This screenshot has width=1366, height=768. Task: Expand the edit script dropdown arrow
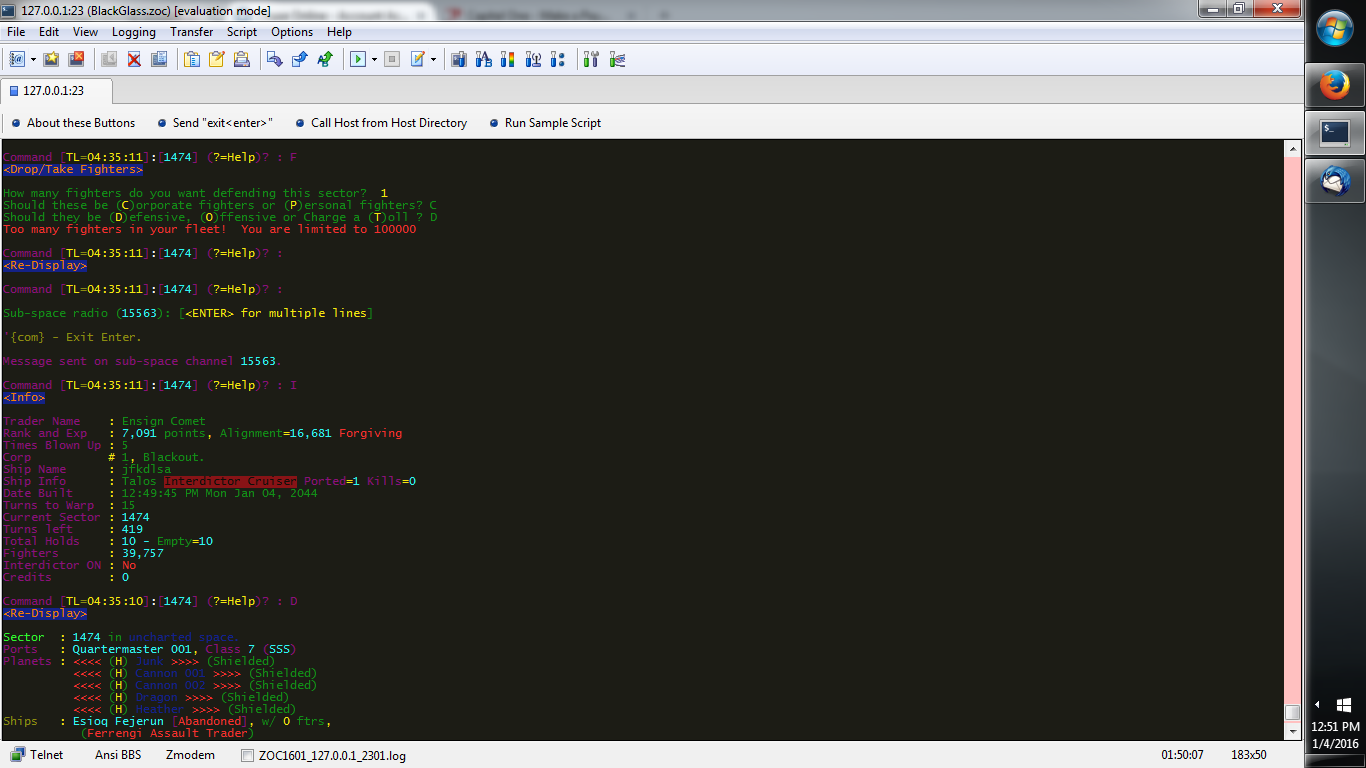pyautogui.click(x=433, y=59)
